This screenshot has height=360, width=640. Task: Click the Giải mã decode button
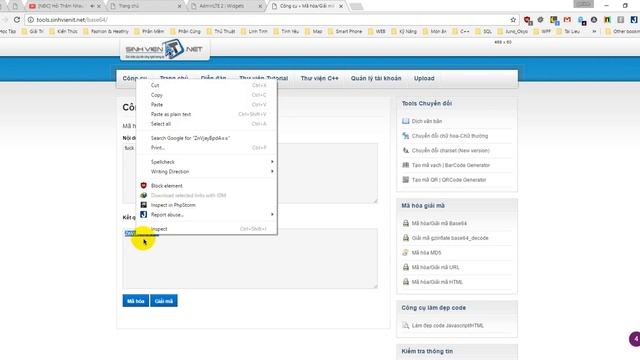coord(164,301)
